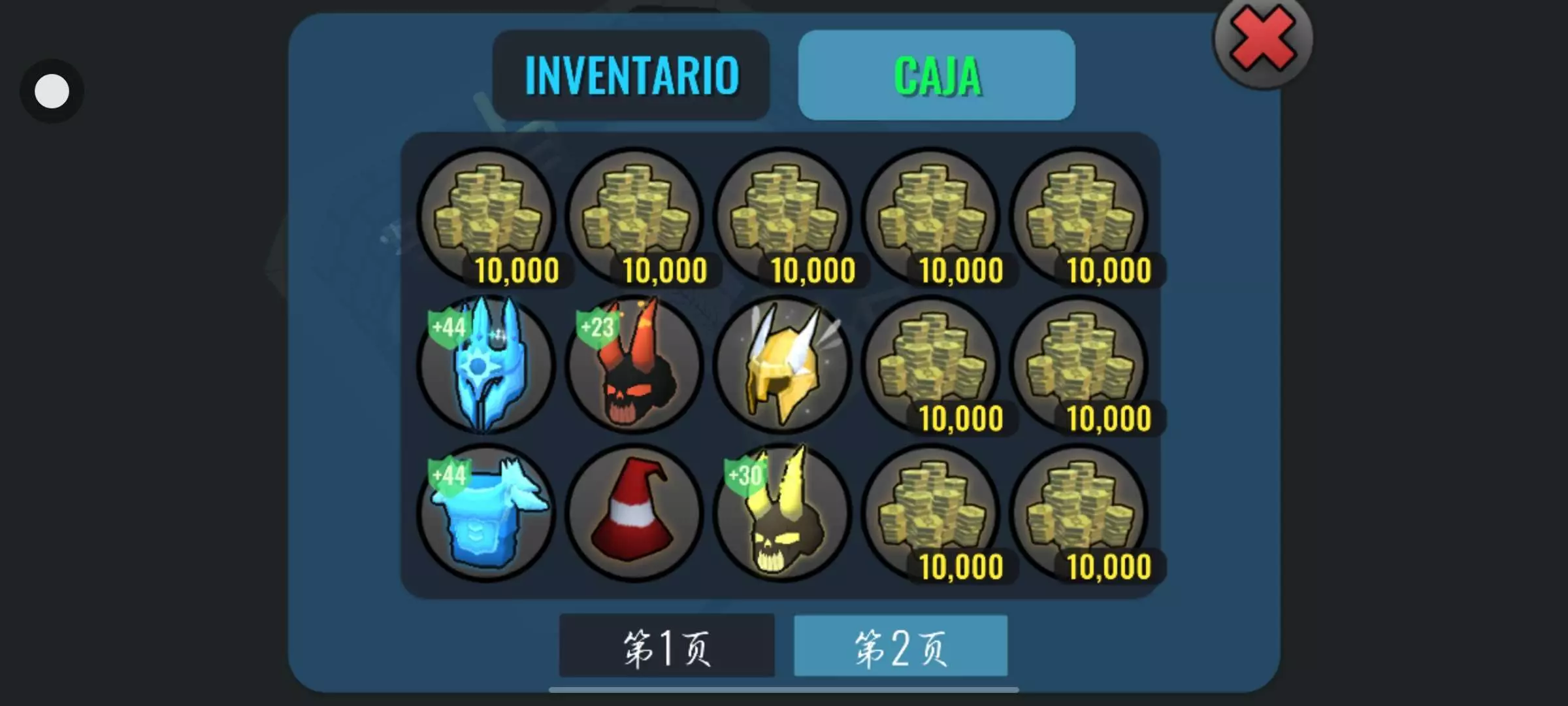Go to page 第1页

666,646
